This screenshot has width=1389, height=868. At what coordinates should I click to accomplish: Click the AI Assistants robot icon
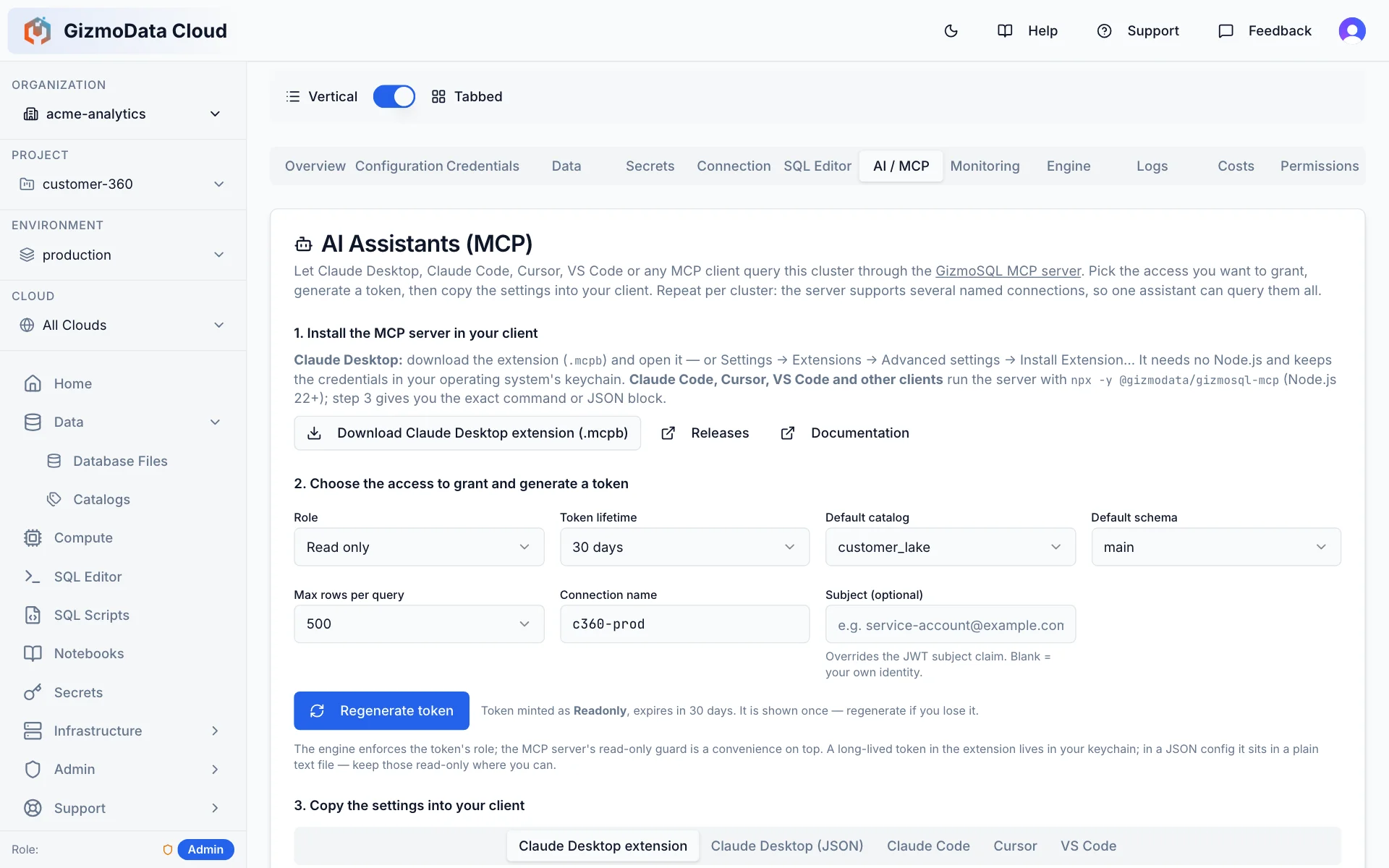tap(304, 244)
